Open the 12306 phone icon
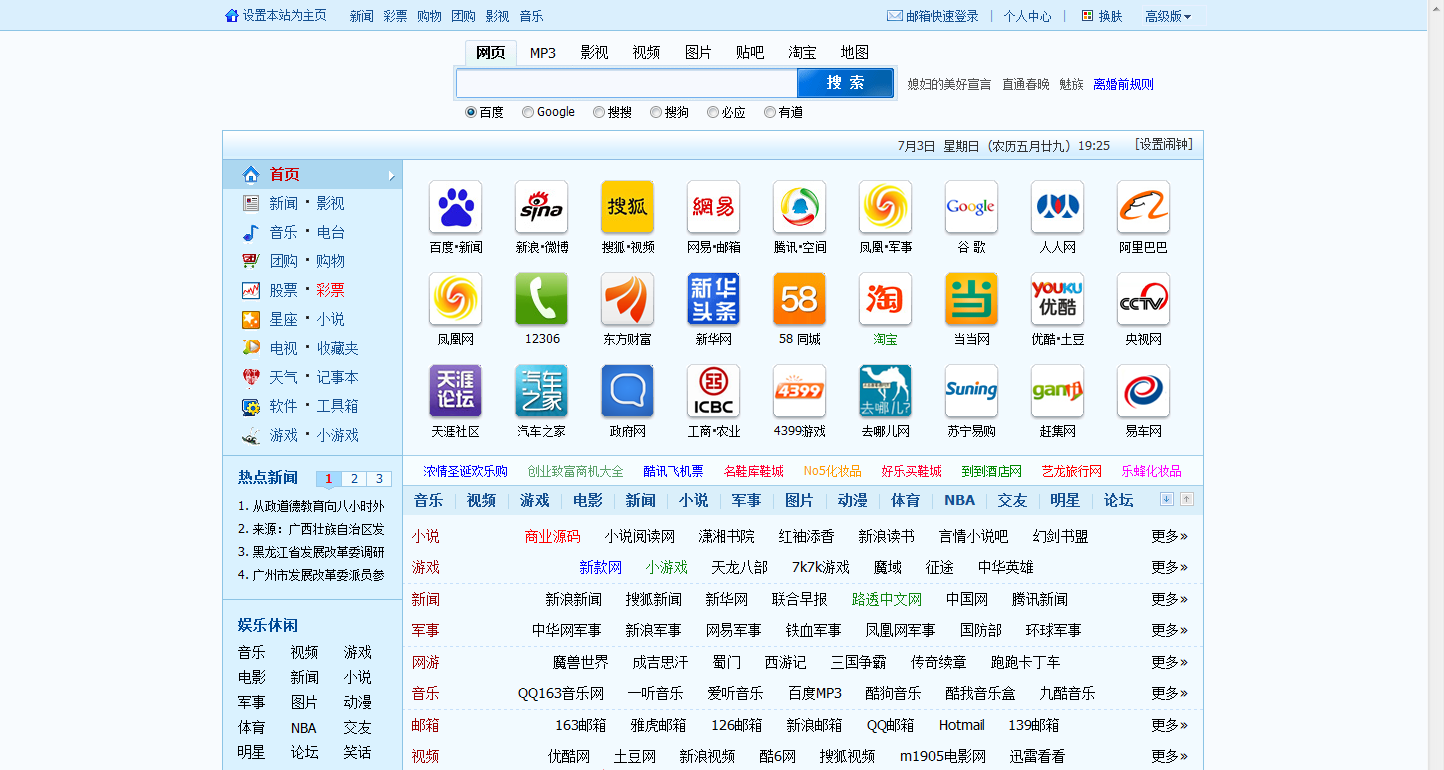The image size is (1444, 770). 541,299
